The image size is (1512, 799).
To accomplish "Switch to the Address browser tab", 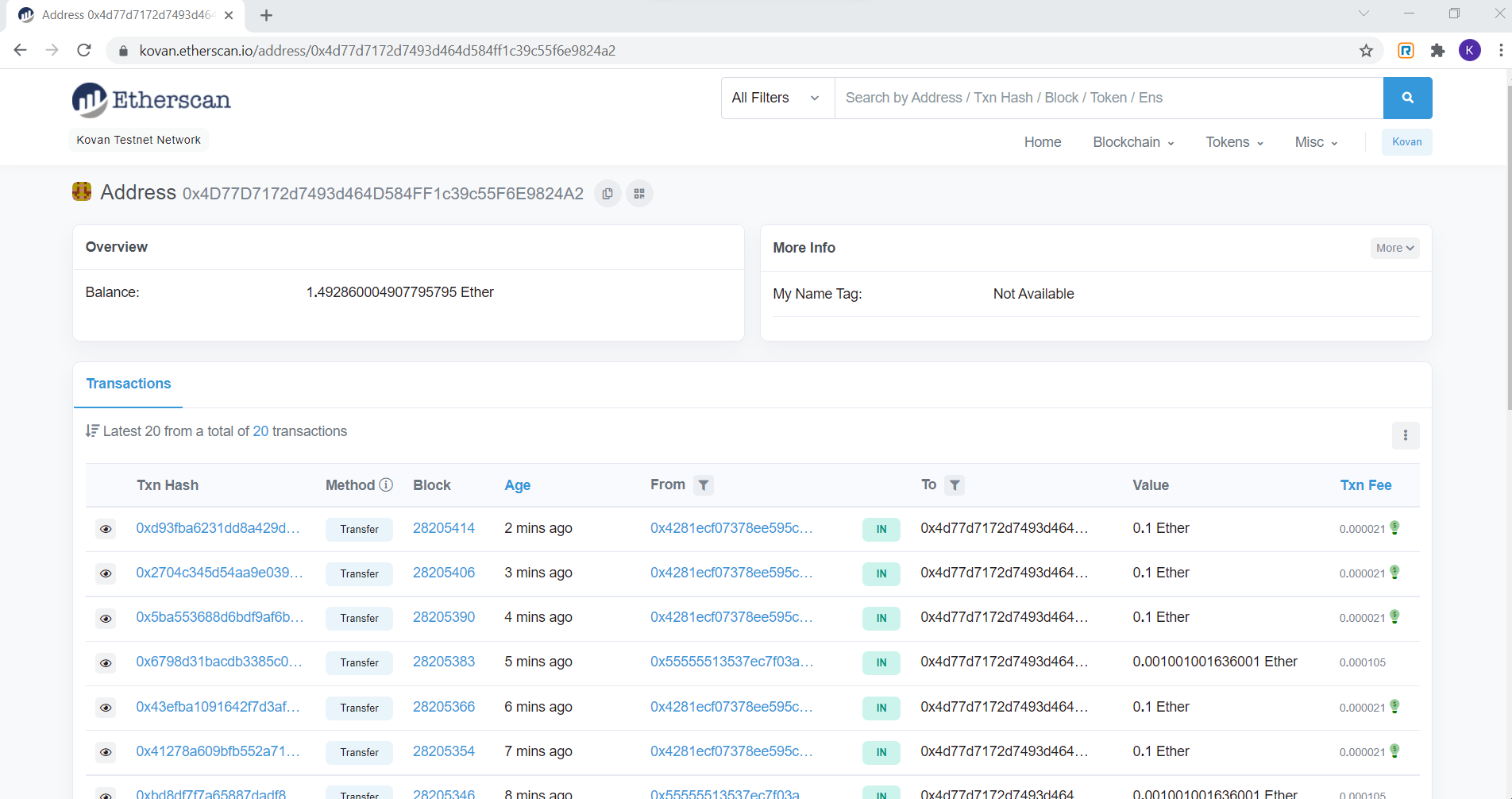I will tap(127, 15).
